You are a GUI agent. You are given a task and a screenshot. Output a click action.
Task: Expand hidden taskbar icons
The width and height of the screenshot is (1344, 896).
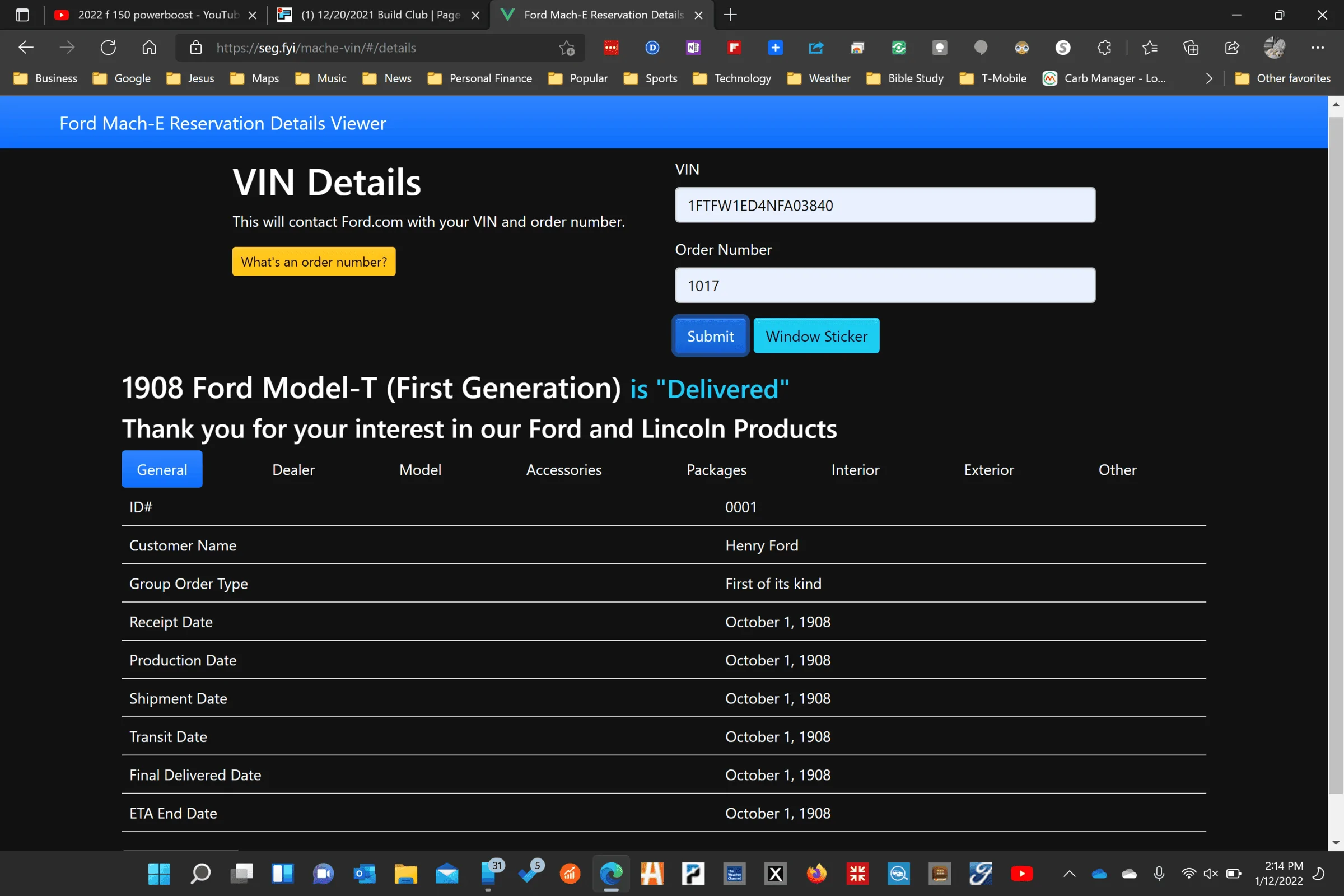pyautogui.click(x=1069, y=874)
